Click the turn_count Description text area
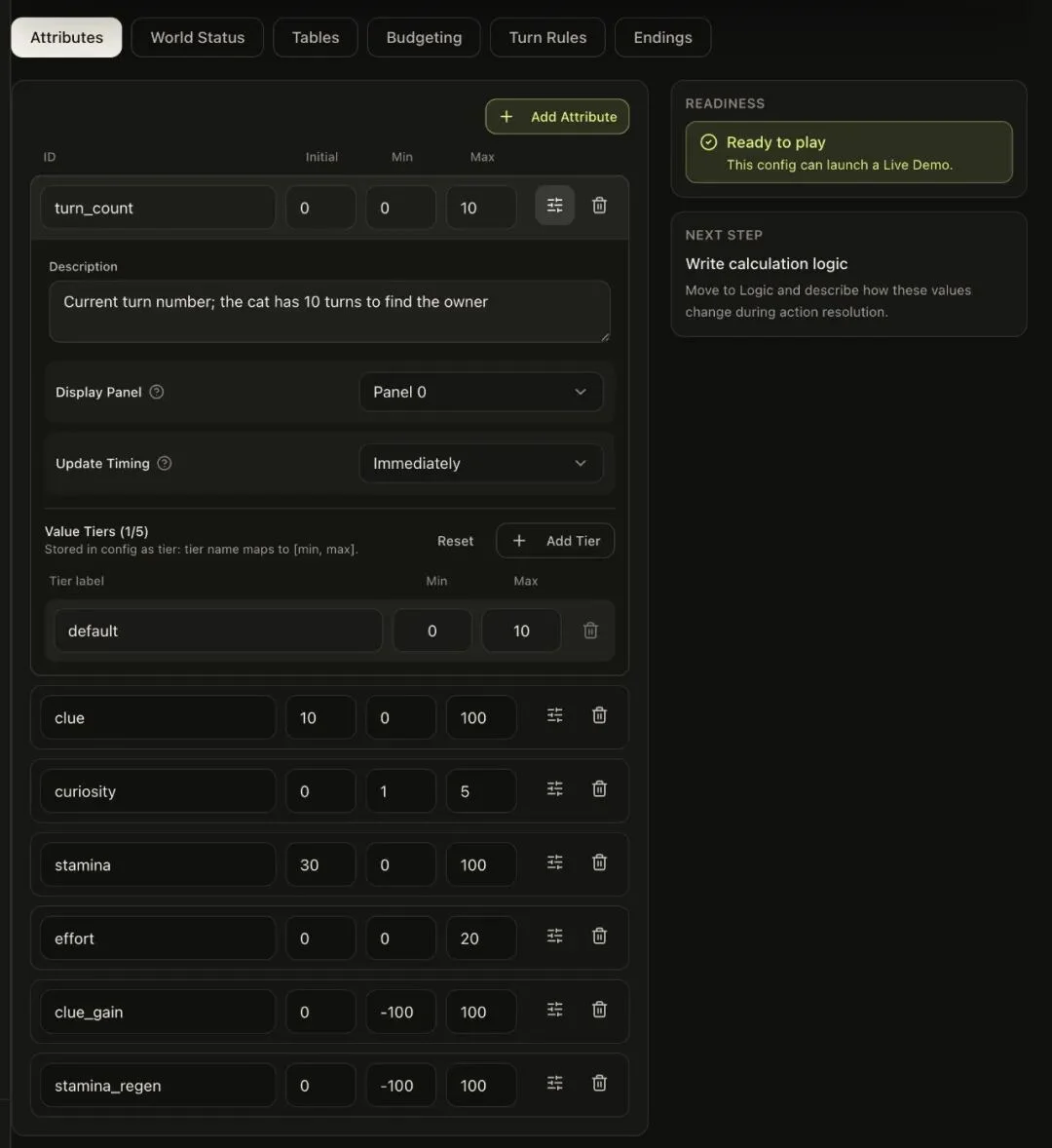The image size is (1052, 1148). [x=329, y=311]
